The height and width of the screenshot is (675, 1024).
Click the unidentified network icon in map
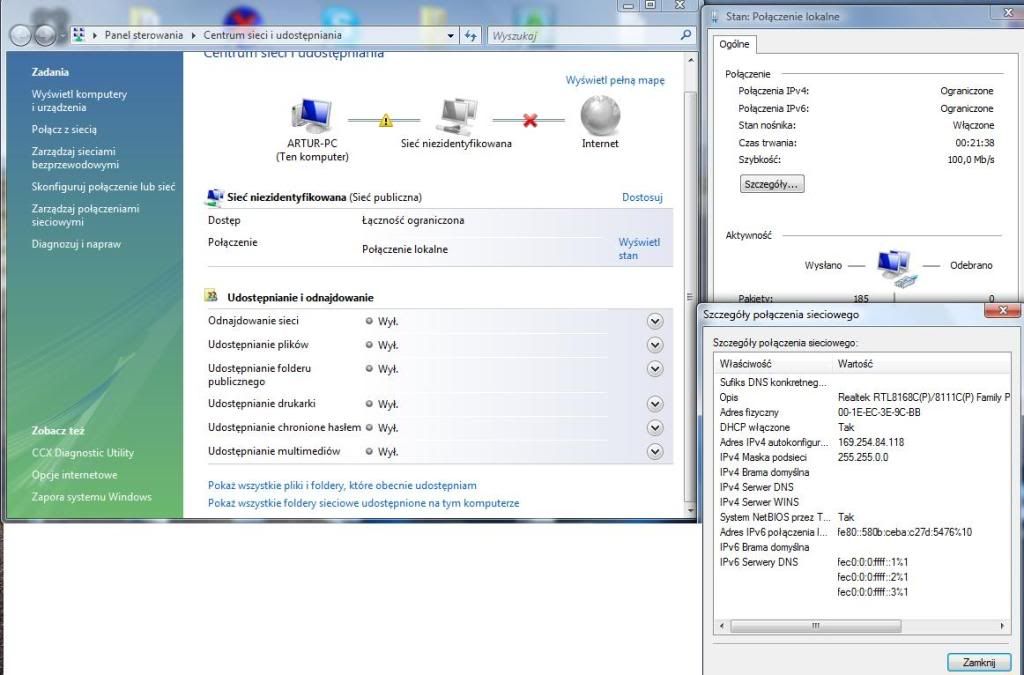(456, 116)
